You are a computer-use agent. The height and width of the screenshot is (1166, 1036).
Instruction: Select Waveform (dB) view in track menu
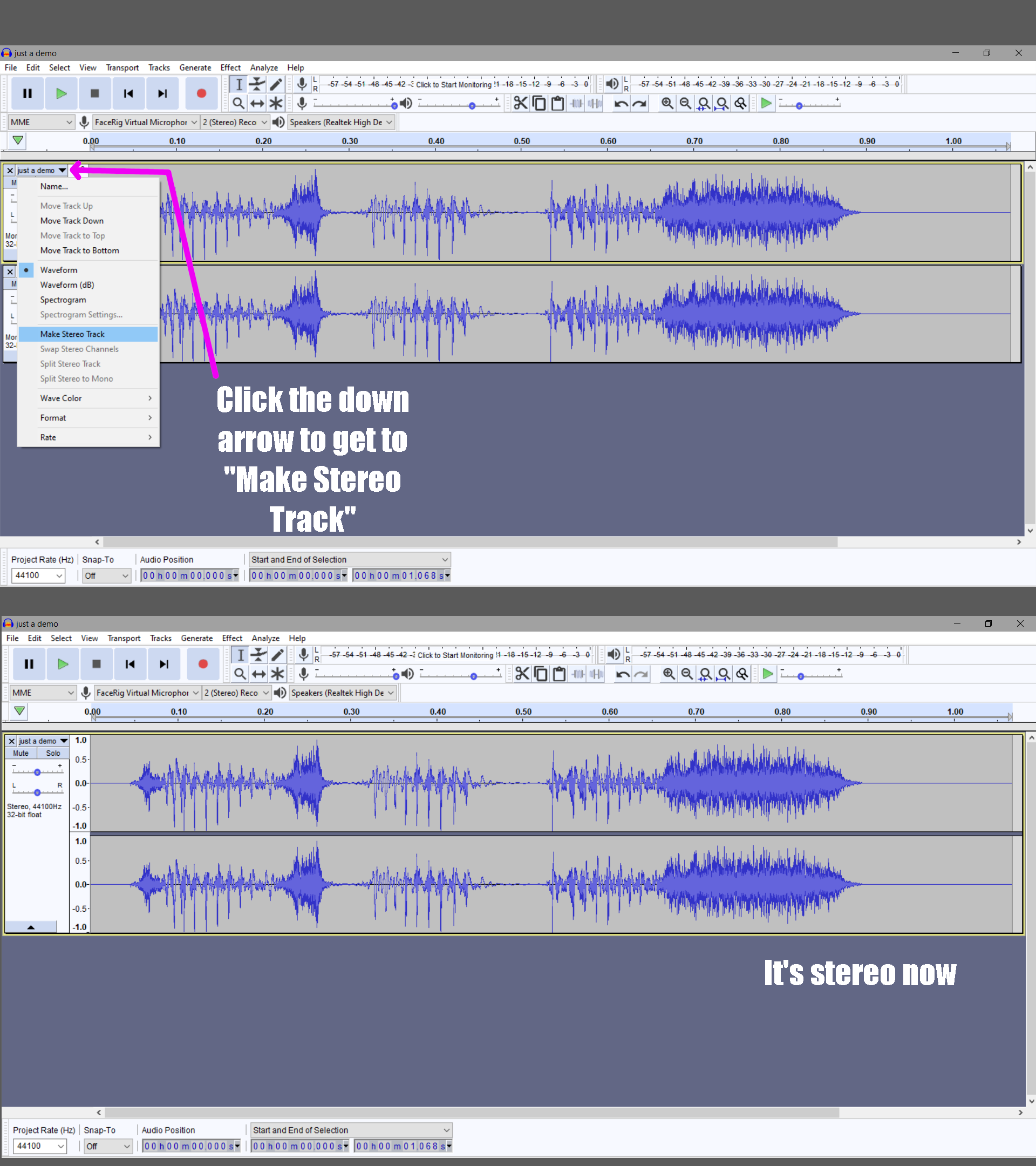(67, 284)
